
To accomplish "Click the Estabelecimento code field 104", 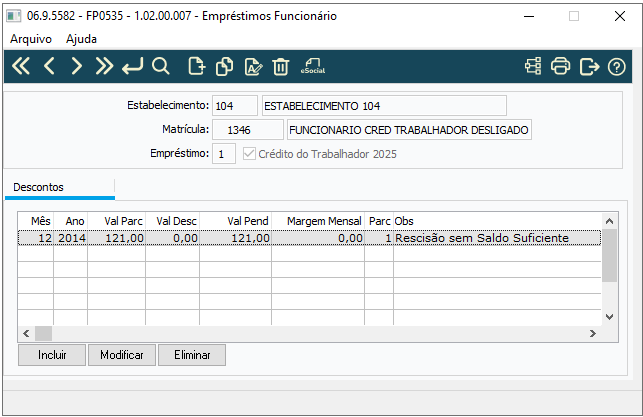I will [x=235, y=106].
